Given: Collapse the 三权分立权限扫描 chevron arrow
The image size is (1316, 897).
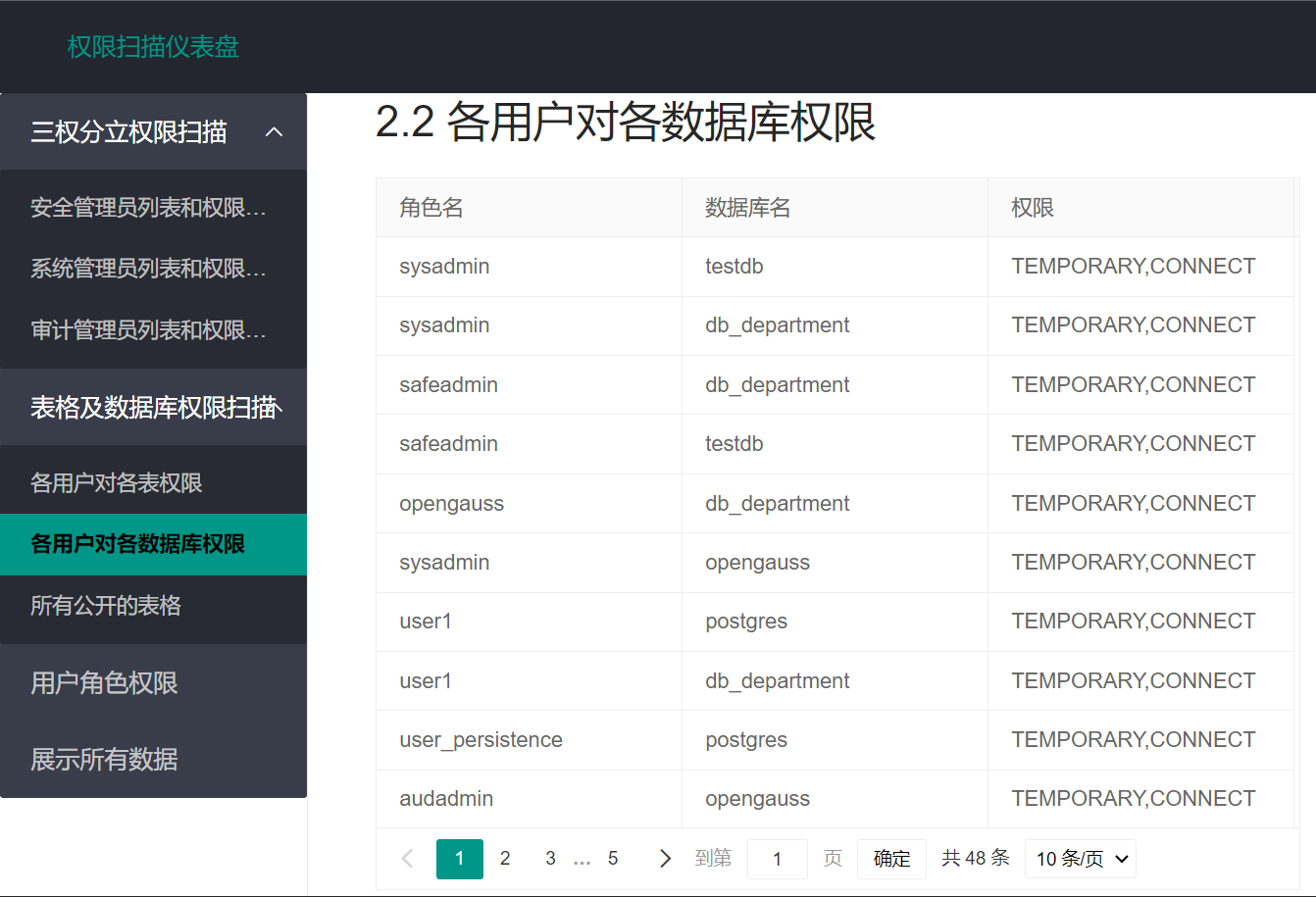Looking at the screenshot, I should pos(275,131).
